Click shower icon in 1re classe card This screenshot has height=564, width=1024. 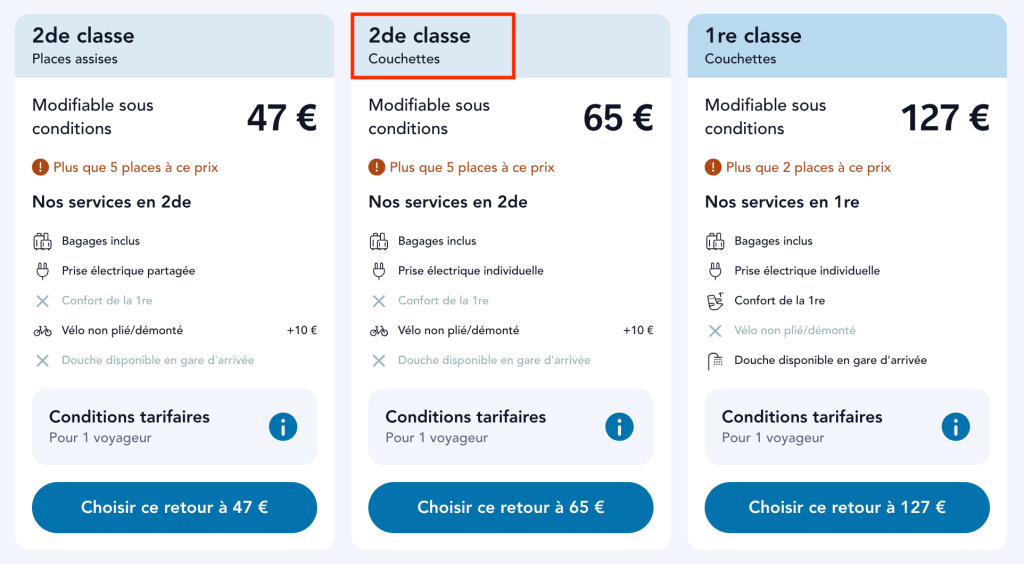click(x=715, y=361)
